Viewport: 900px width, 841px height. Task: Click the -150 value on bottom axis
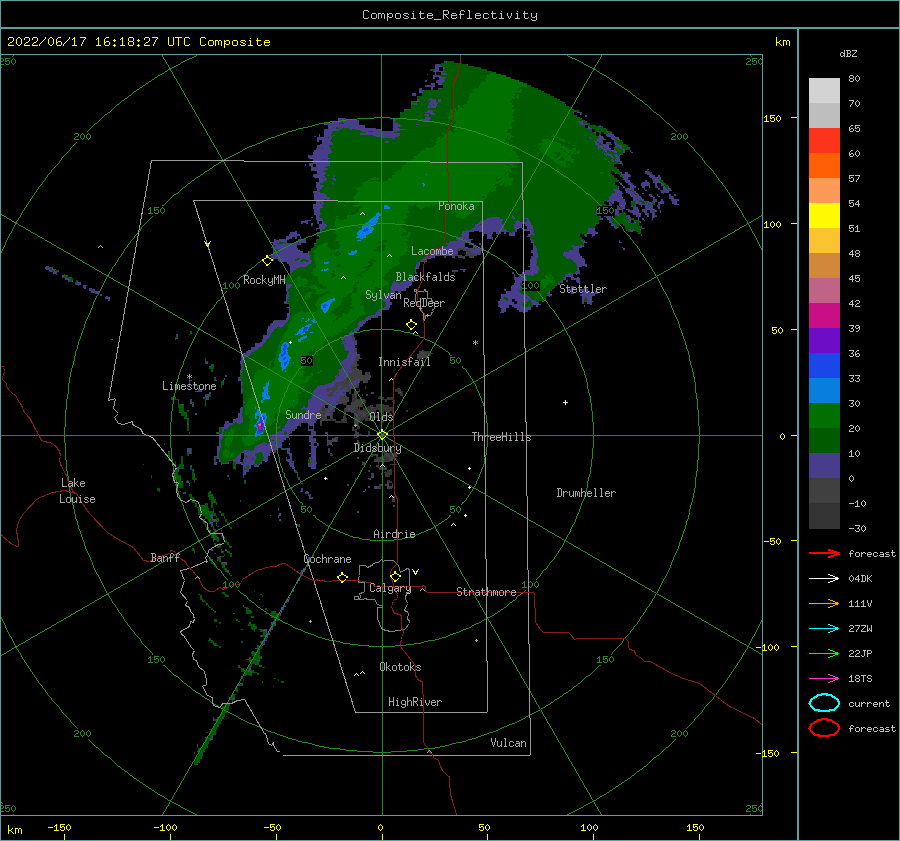[59, 827]
